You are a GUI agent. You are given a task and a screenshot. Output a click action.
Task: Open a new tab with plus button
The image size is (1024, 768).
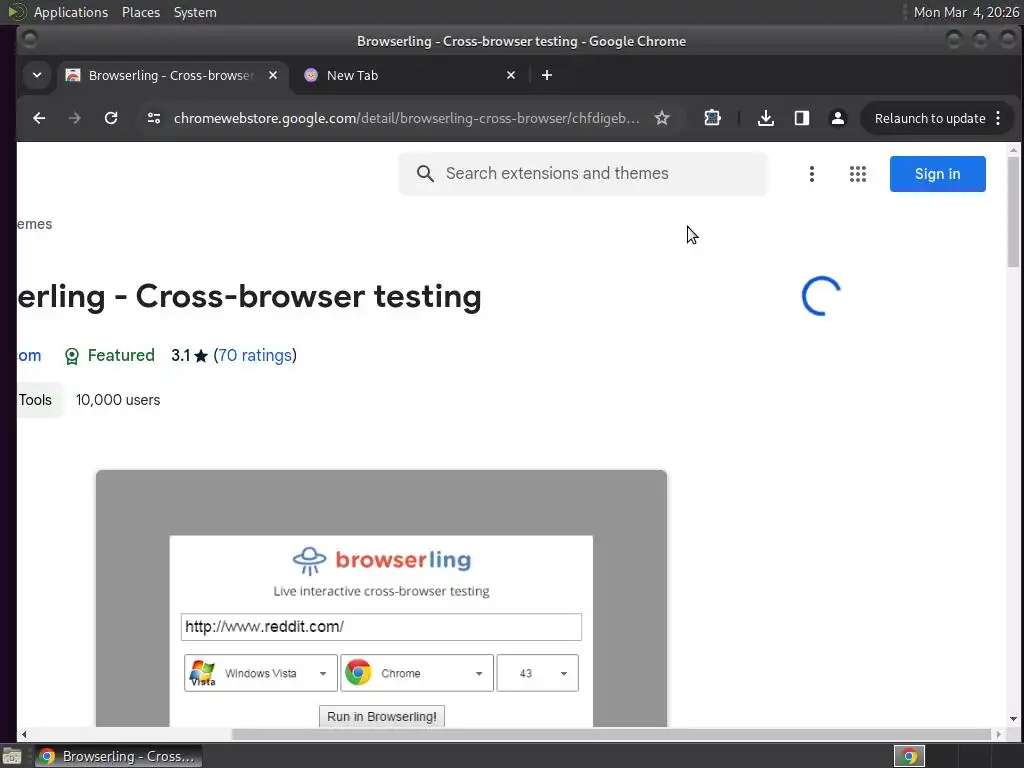tap(547, 76)
